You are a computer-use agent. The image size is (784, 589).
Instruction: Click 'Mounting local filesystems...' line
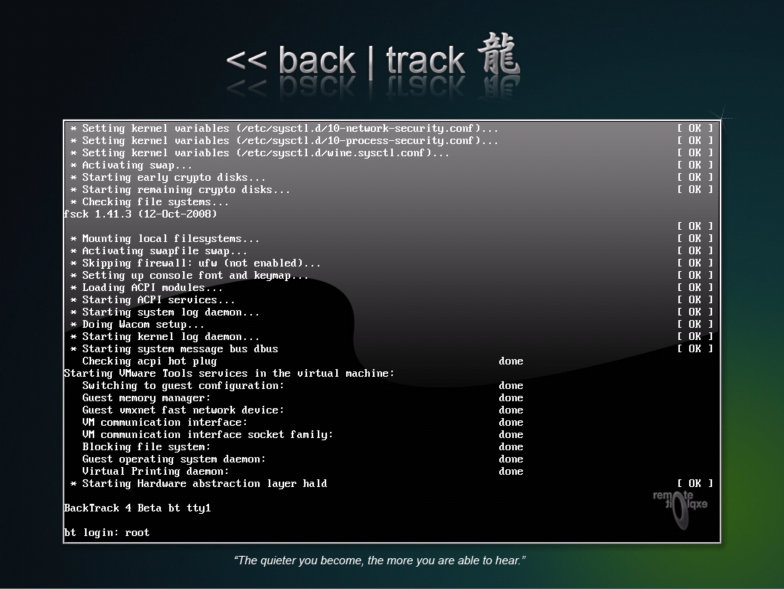[x=164, y=238]
